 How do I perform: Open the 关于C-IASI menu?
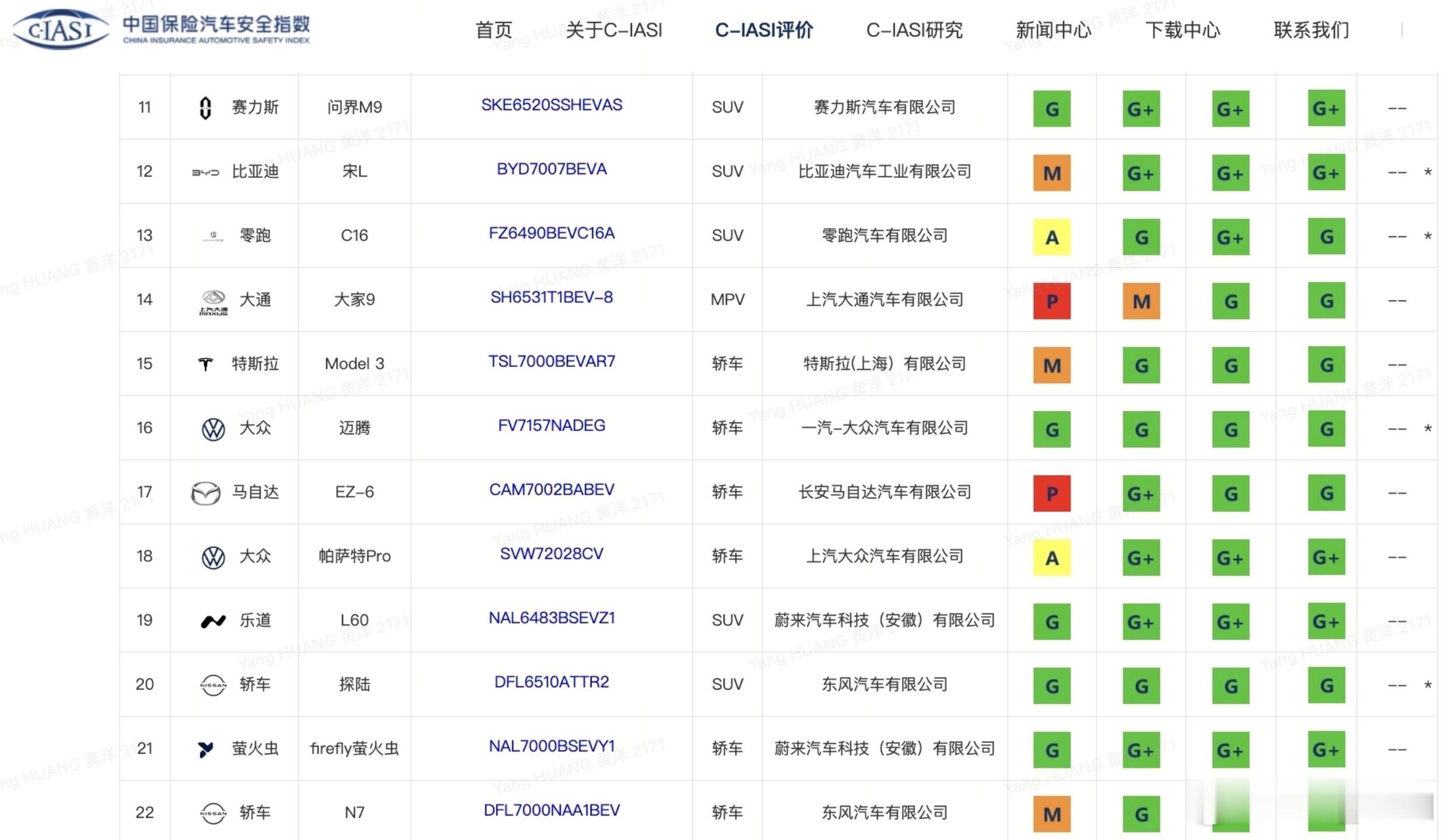tap(614, 30)
